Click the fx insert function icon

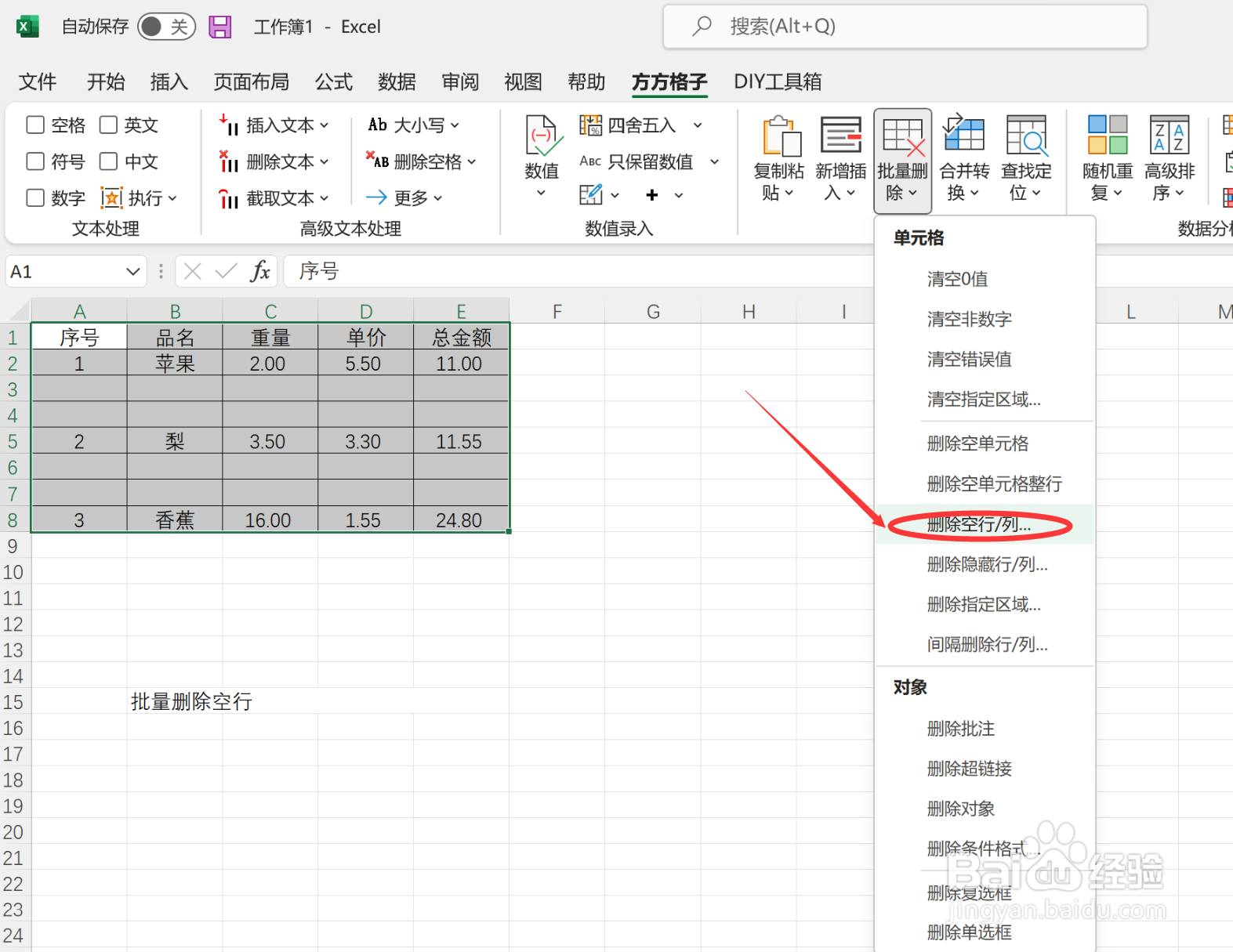pos(259,271)
